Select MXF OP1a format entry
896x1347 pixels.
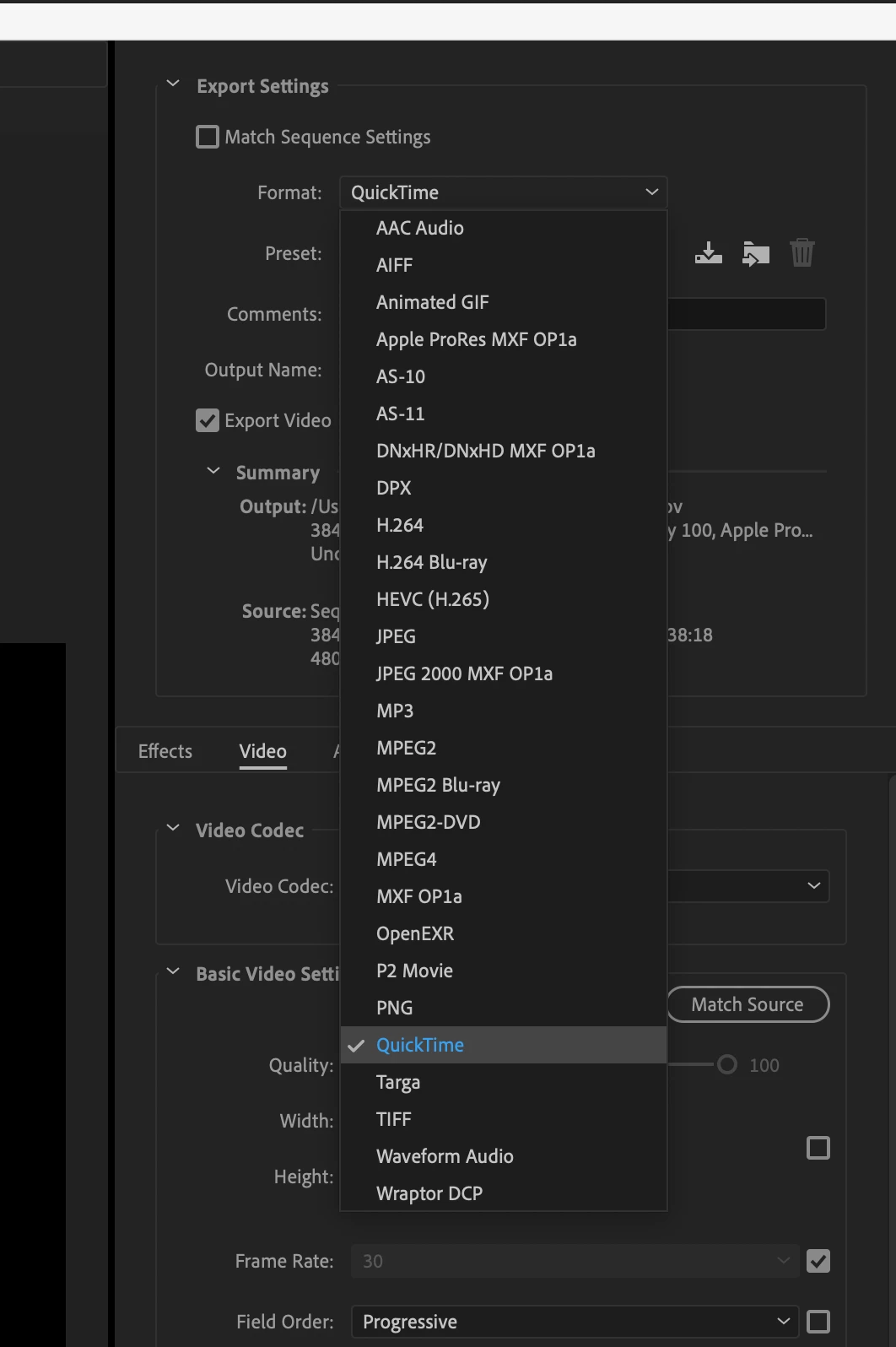point(504,896)
